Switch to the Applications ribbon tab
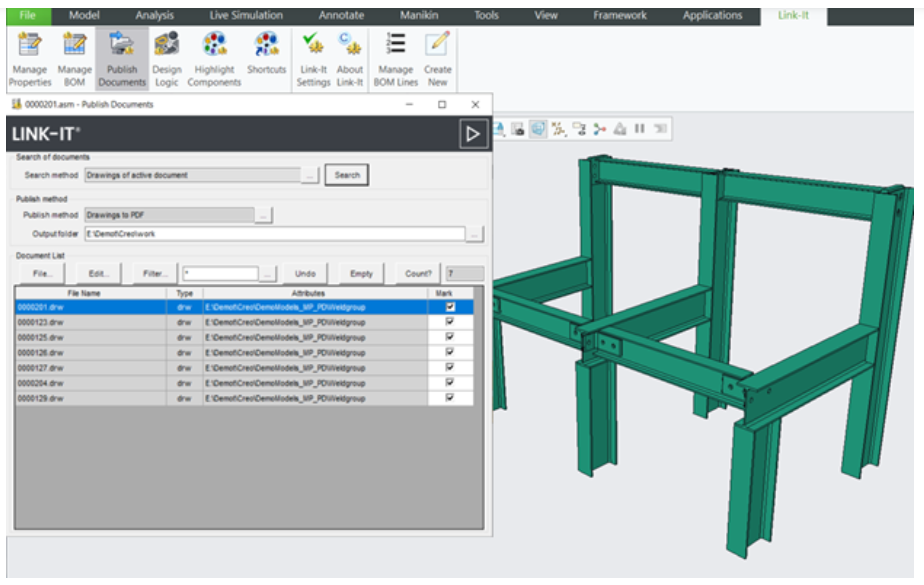Screen dimensions: 924x585 712,16
